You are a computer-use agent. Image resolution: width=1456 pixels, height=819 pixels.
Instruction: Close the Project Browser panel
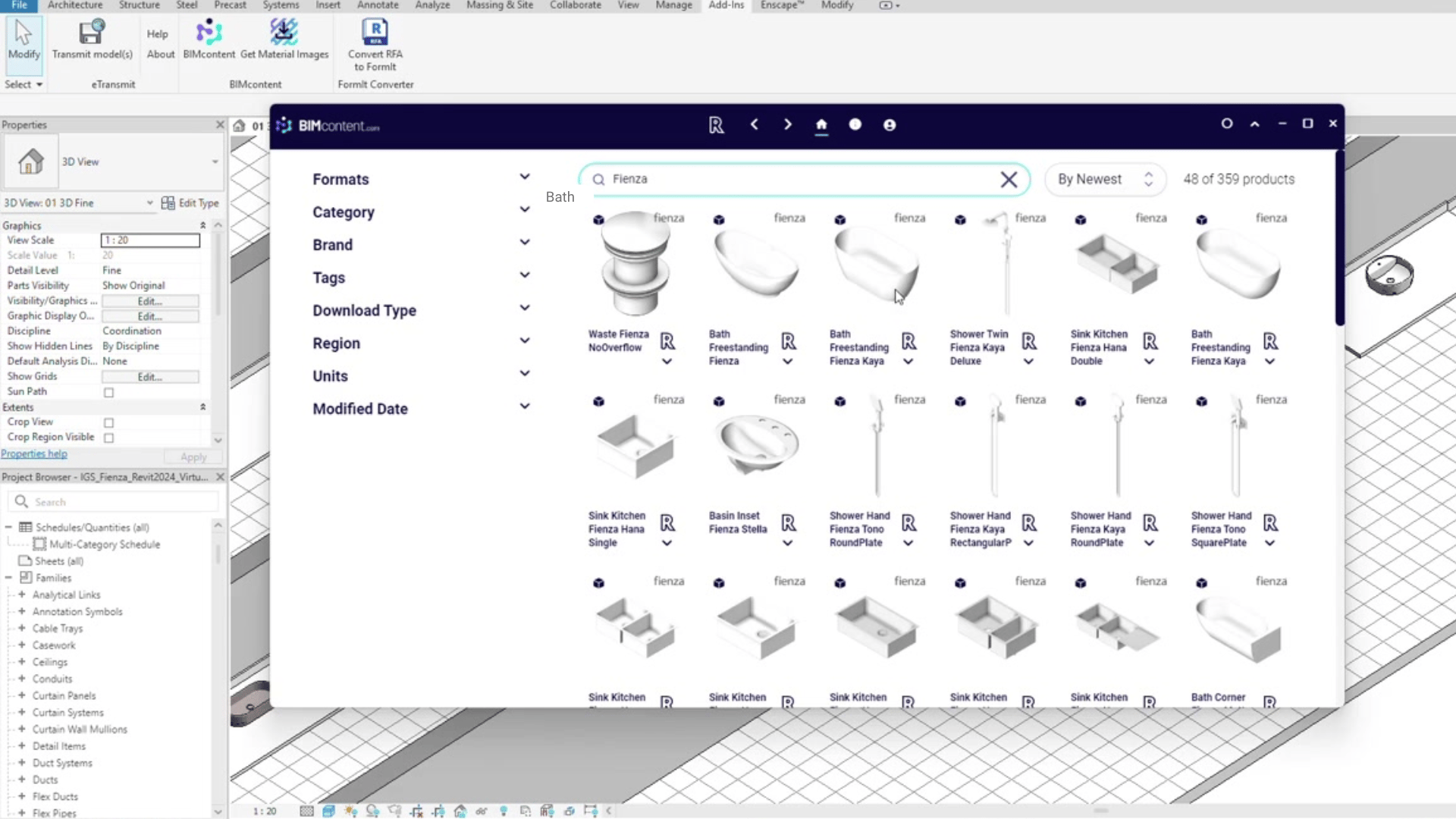click(220, 477)
